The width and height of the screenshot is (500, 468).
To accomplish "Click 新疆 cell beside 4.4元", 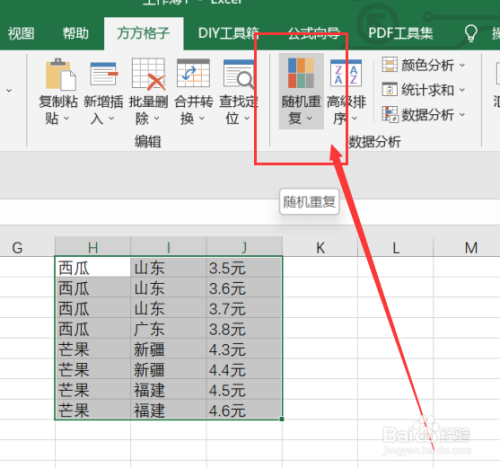I will 169,369.
